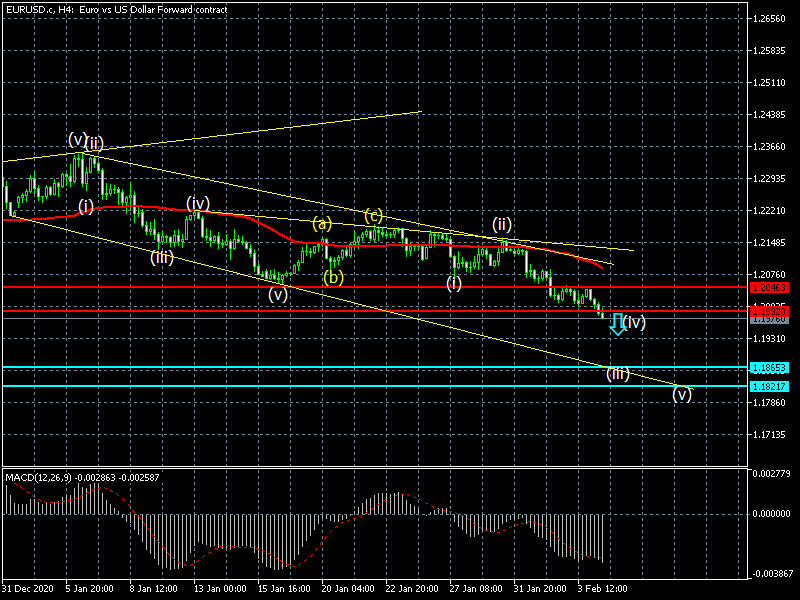800x600 pixels.
Task: Click the 5 Jan 20:00 time label
Action: click(x=90, y=589)
